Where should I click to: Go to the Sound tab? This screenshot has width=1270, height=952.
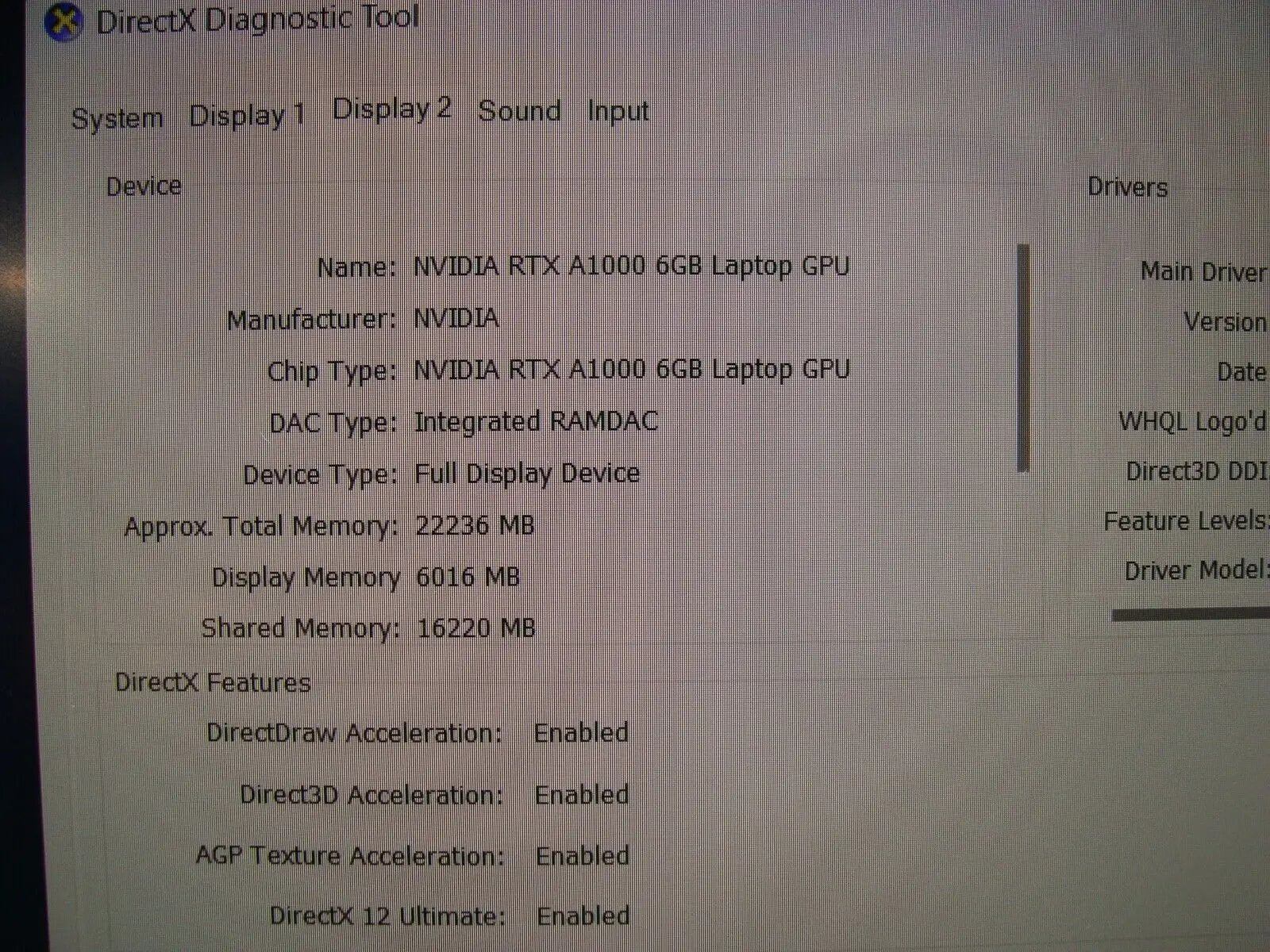(x=520, y=110)
